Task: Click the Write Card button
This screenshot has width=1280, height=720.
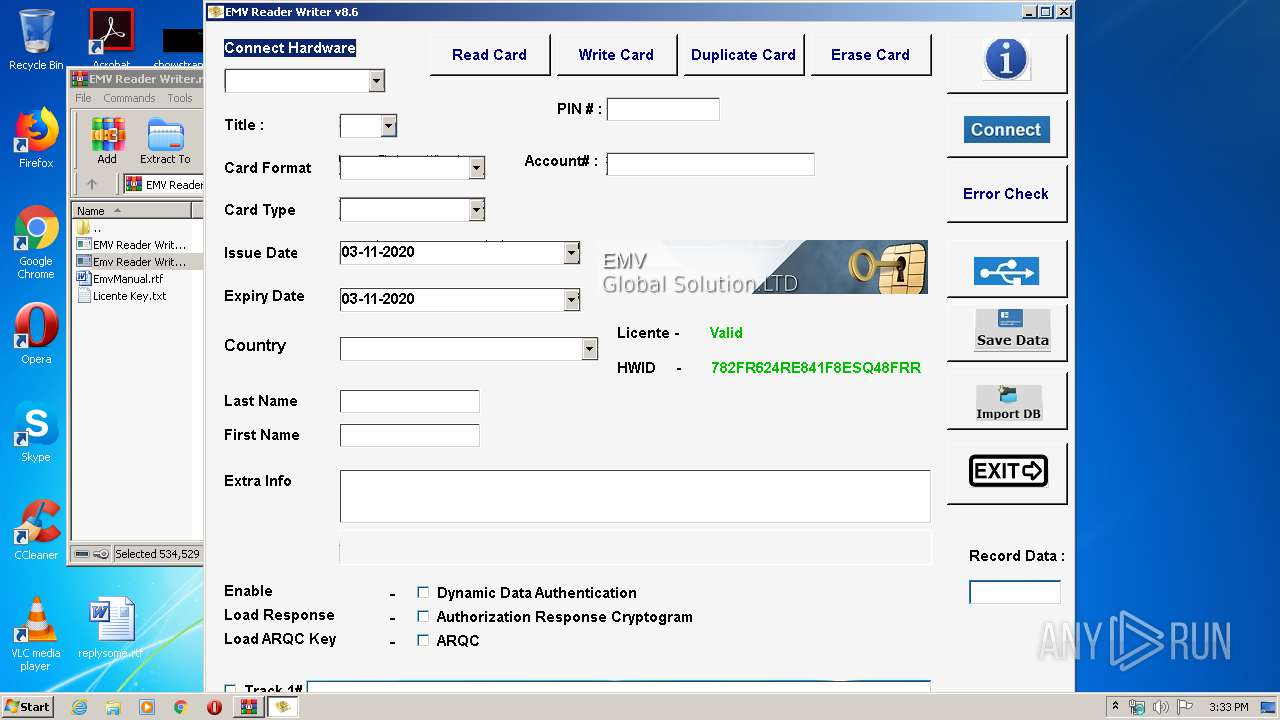Action: pos(616,55)
